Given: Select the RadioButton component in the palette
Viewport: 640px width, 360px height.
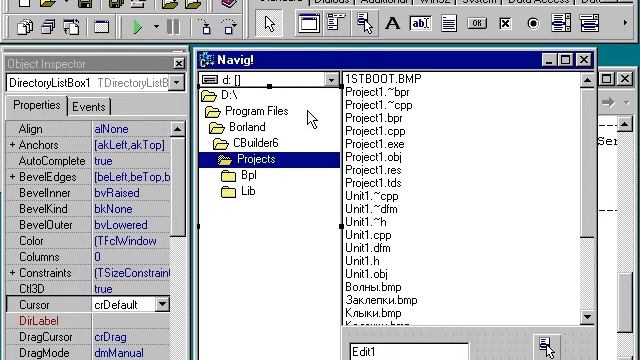Looking at the screenshot, I should pyautogui.click(x=533, y=24).
